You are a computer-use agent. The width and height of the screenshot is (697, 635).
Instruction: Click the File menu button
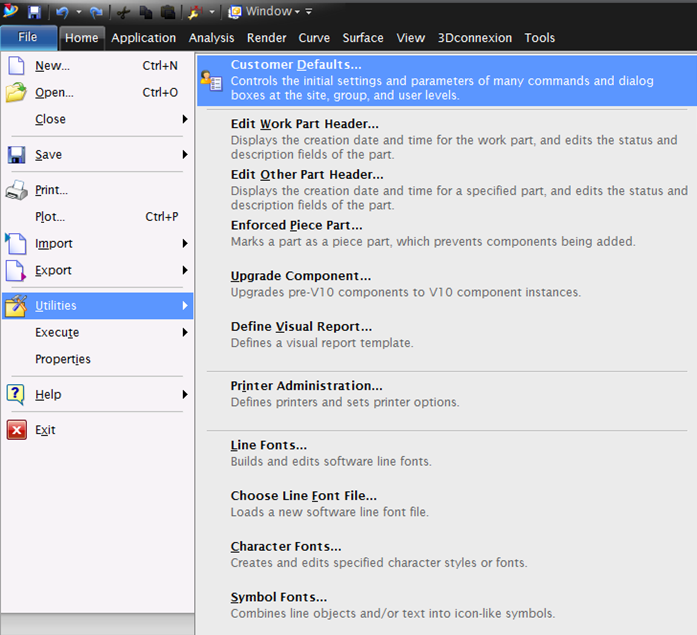tap(28, 38)
